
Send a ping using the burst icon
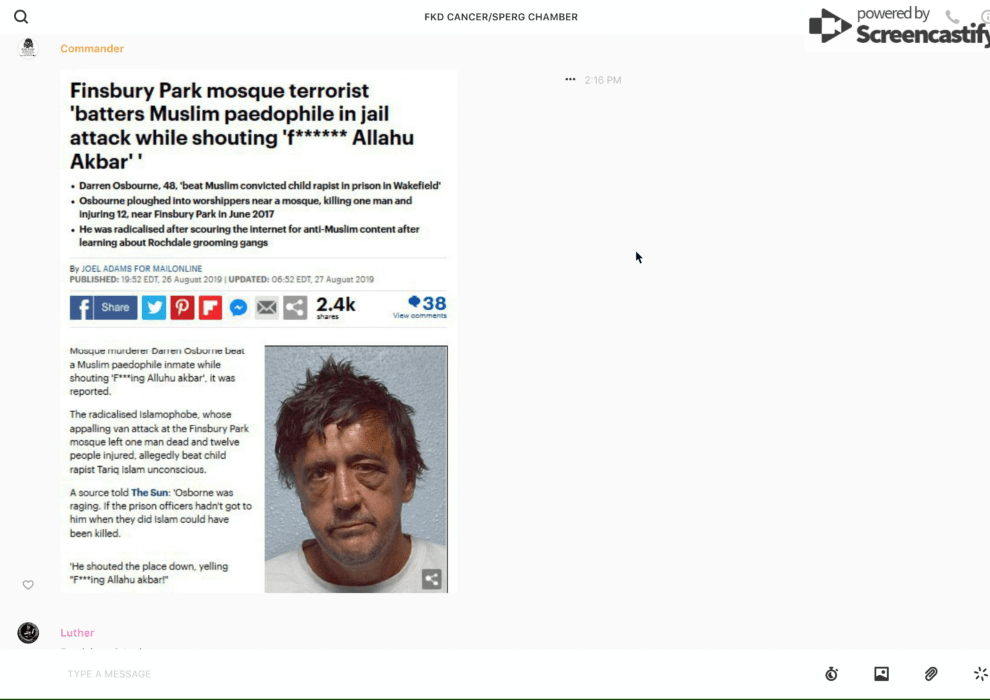coord(980,674)
